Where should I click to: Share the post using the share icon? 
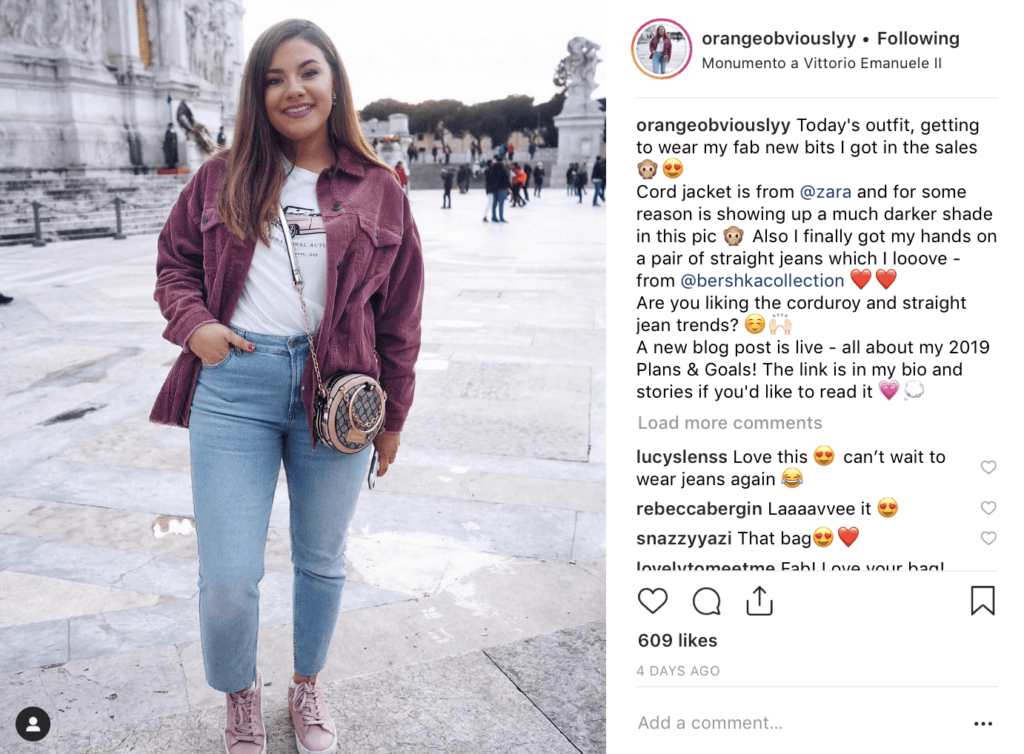pos(759,601)
